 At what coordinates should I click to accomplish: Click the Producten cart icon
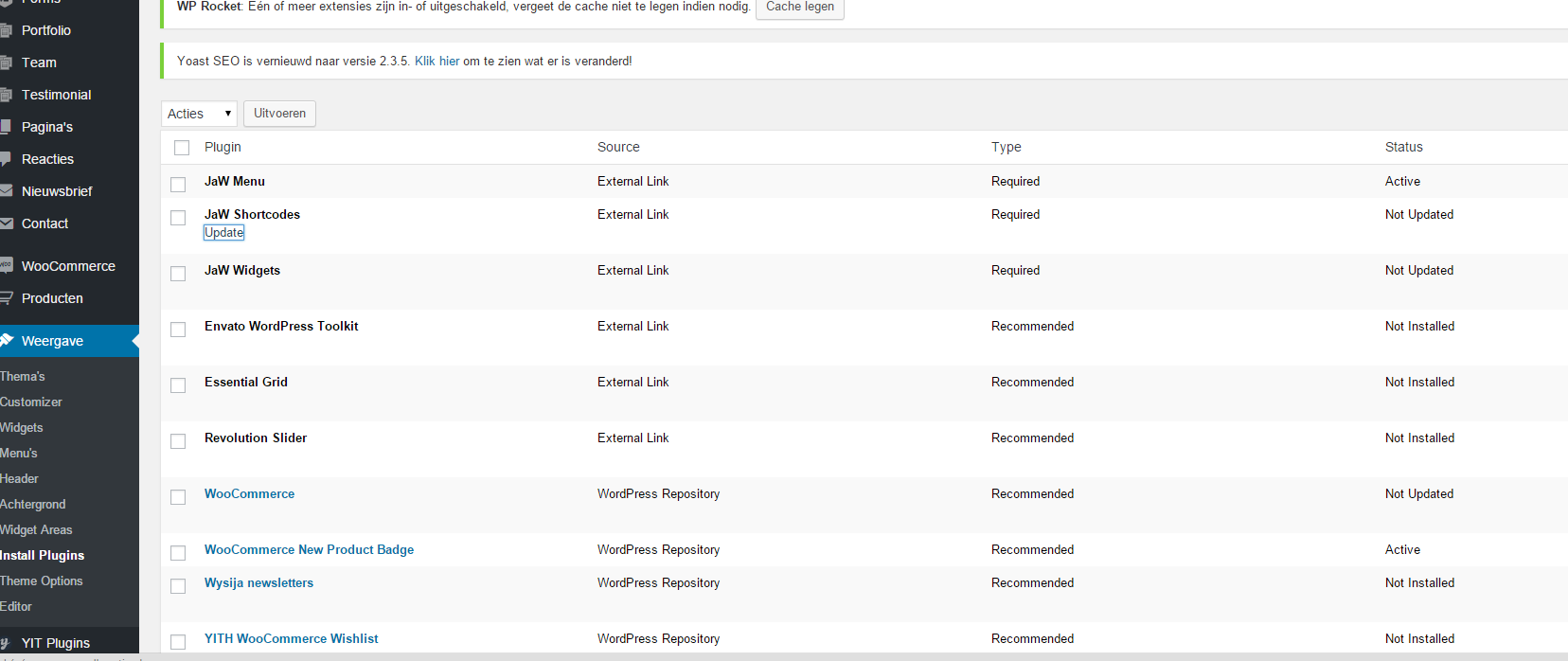tap(5, 298)
